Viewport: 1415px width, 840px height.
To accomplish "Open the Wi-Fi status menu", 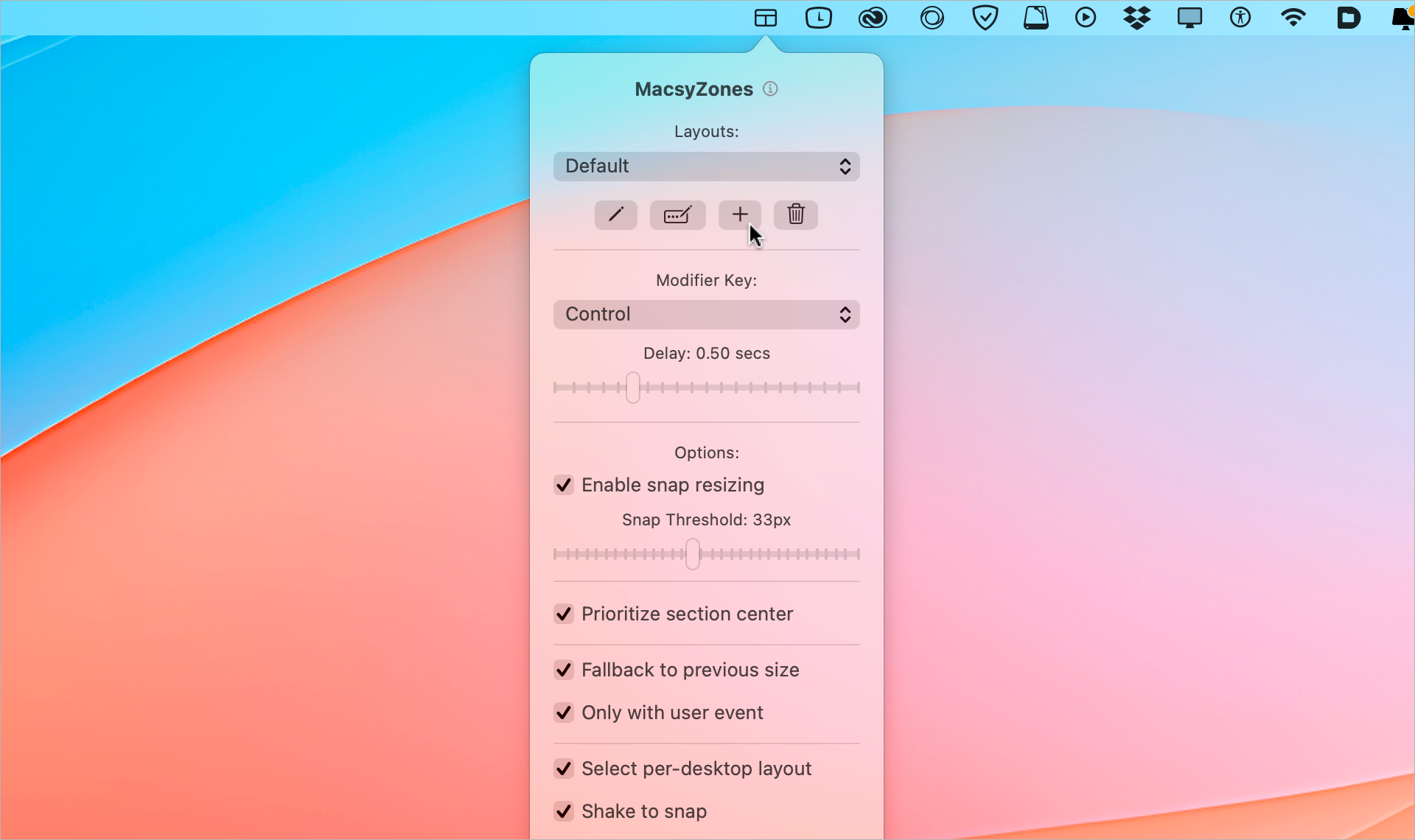I will (x=1293, y=18).
